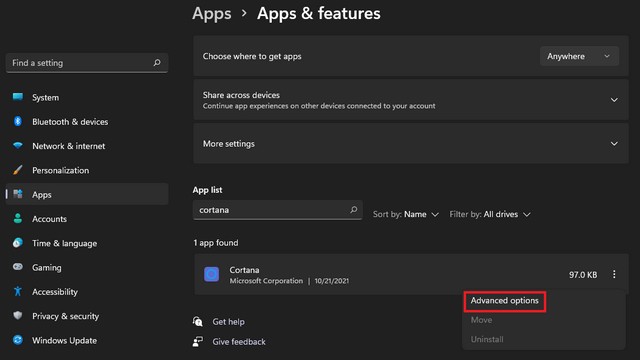Open Time & language label
Viewport: 640px width, 360px height.
click(64, 244)
